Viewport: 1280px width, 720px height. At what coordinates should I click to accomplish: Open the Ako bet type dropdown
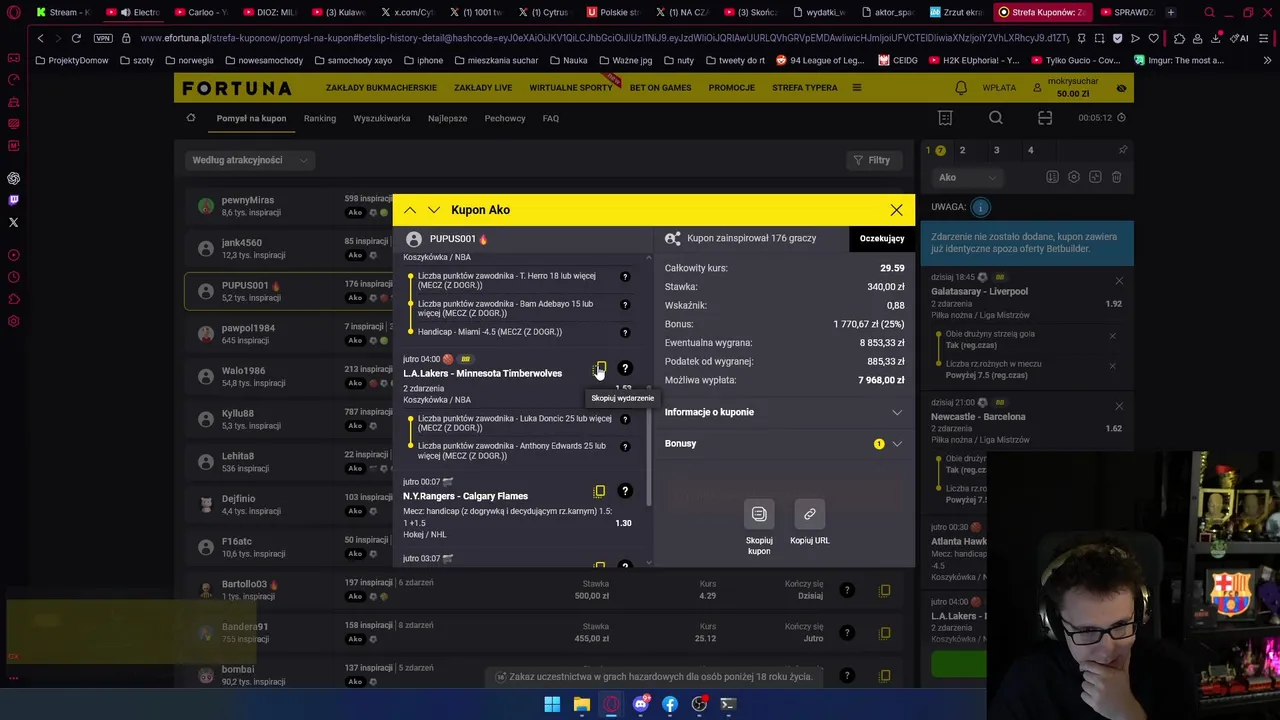967,177
